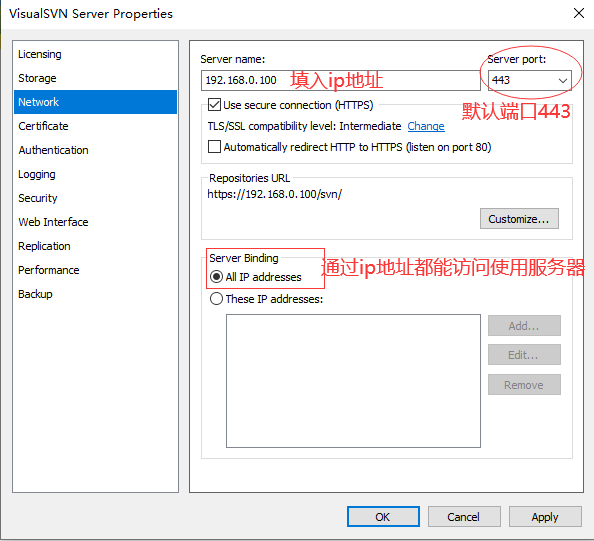
Task: Click the Customize... button
Action: [x=519, y=219]
